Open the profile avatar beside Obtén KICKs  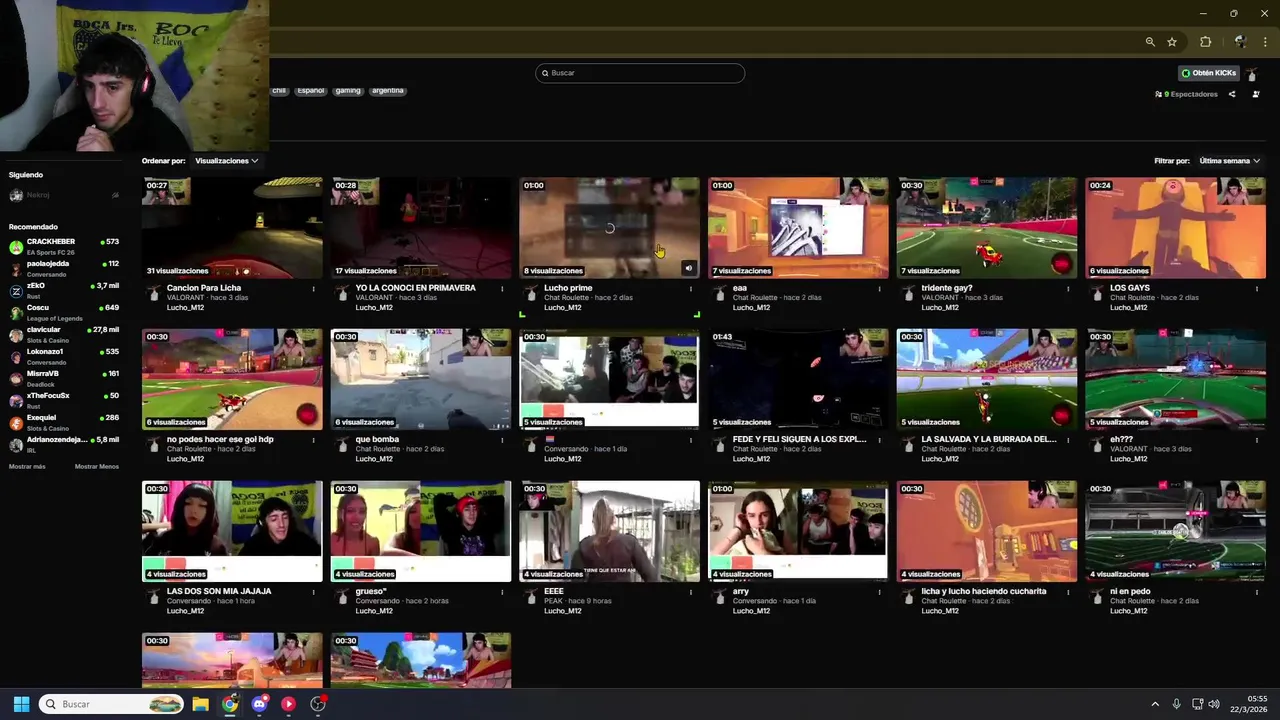pyautogui.click(x=1251, y=73)
